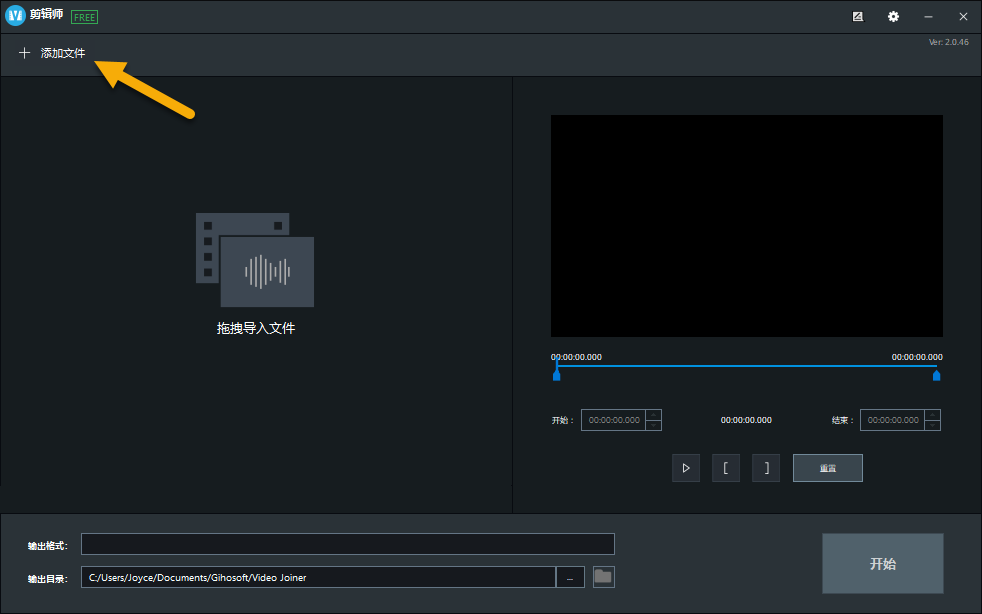Screen dimensions: 982x614
Task: Click the center current time 00:00:00.000
Action: [746, 420]
